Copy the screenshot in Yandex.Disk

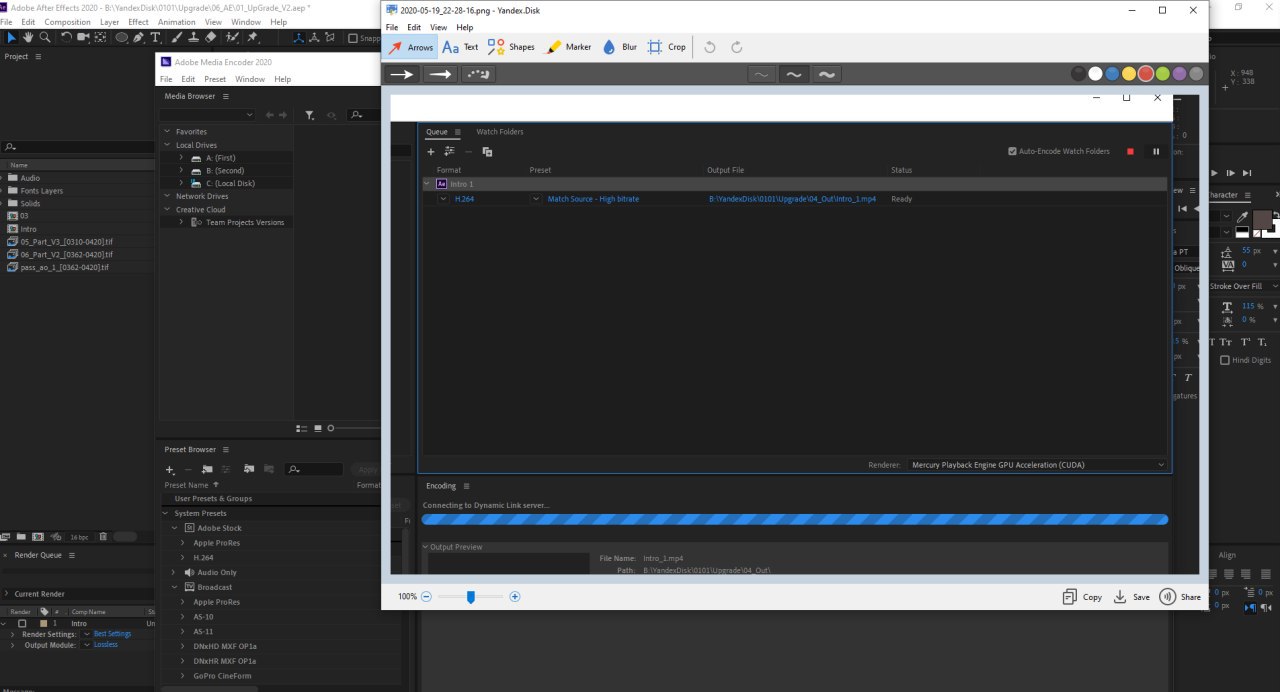point(1082,596)
